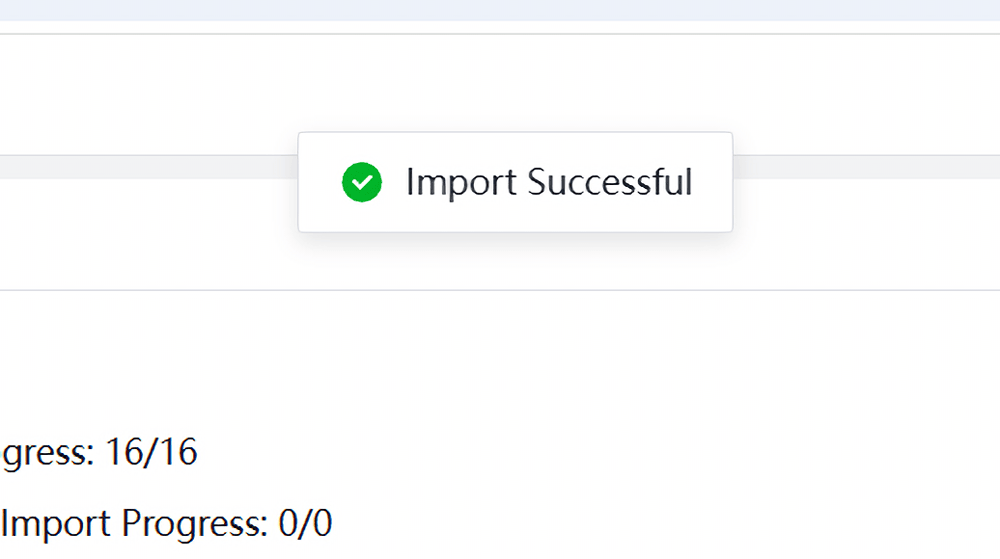Click the blank padding left of checkmark inside toast
Image resolution: width=1000 pixels, height=559 pixels.
pos(320,182)
